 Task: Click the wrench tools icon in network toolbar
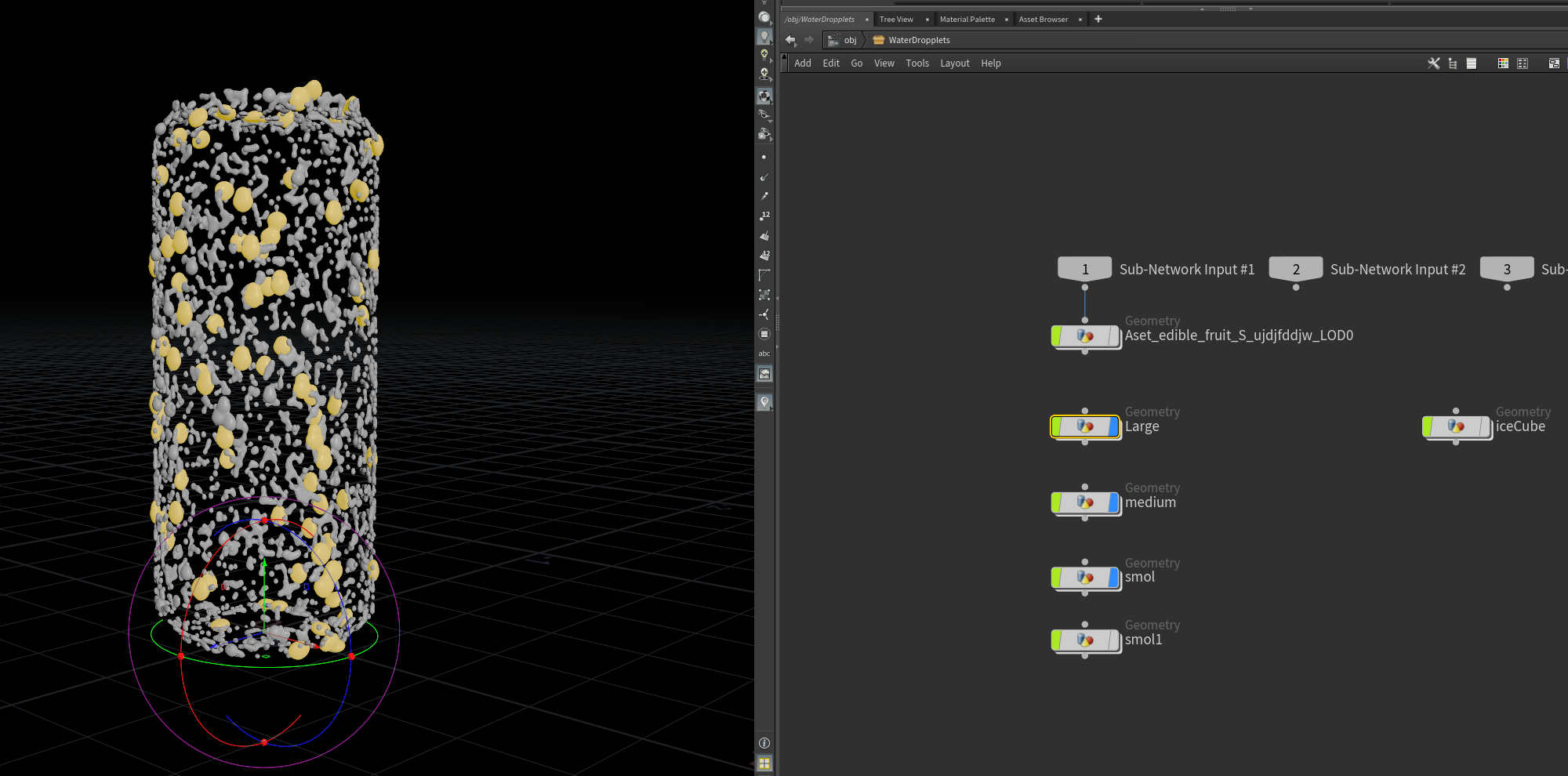1433,63
